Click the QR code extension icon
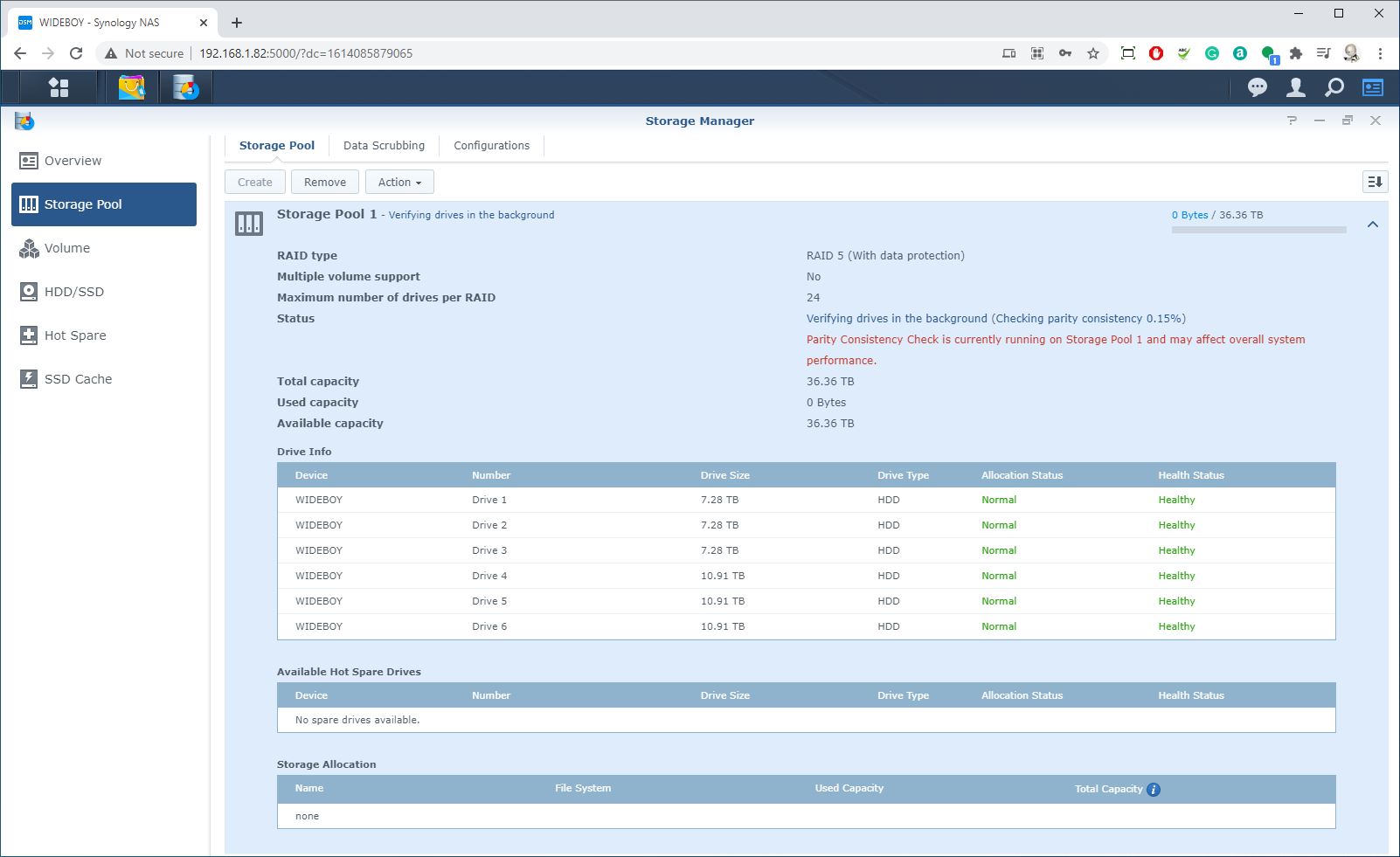 click(x=1037, y=53)
